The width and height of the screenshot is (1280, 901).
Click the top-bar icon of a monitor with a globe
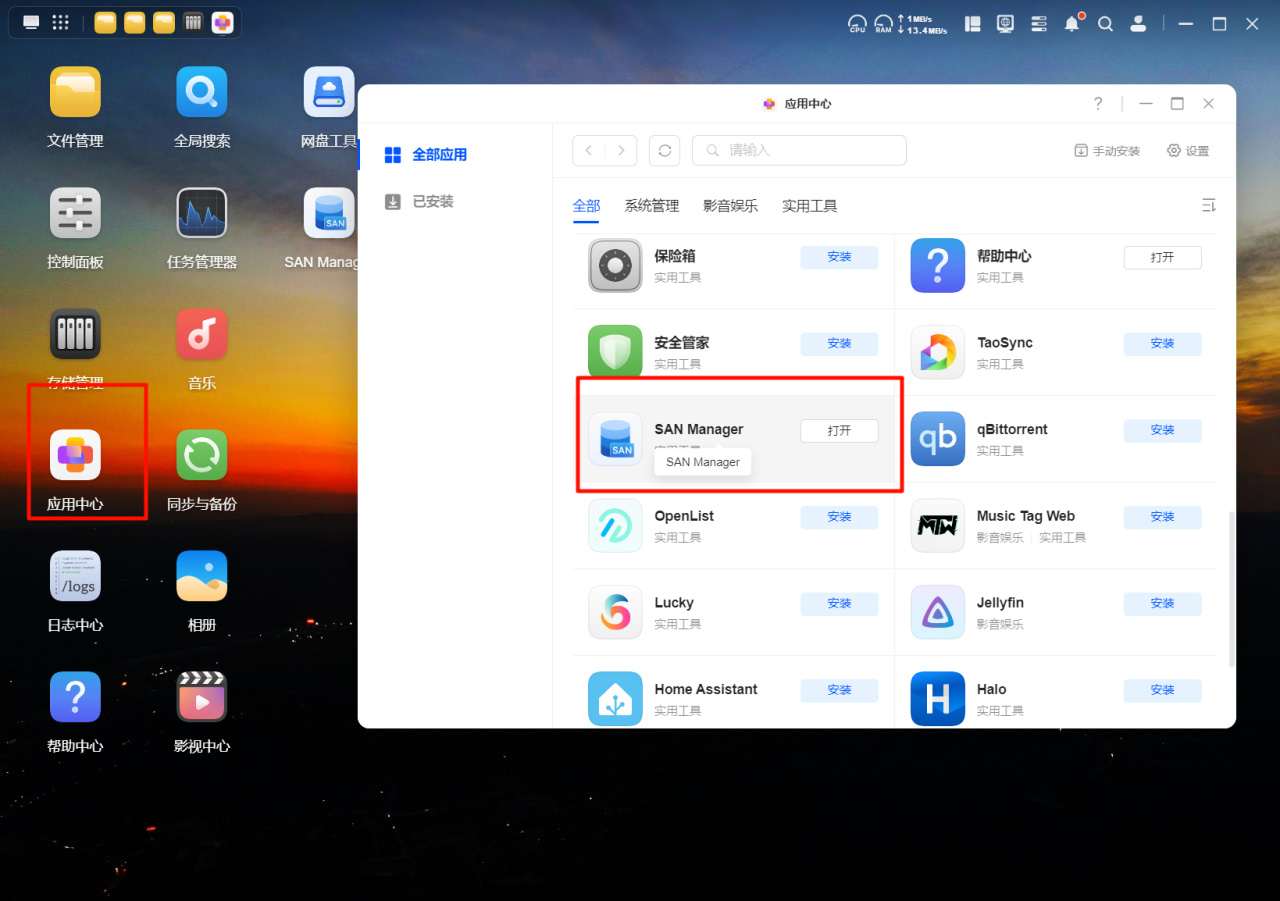1006,23
